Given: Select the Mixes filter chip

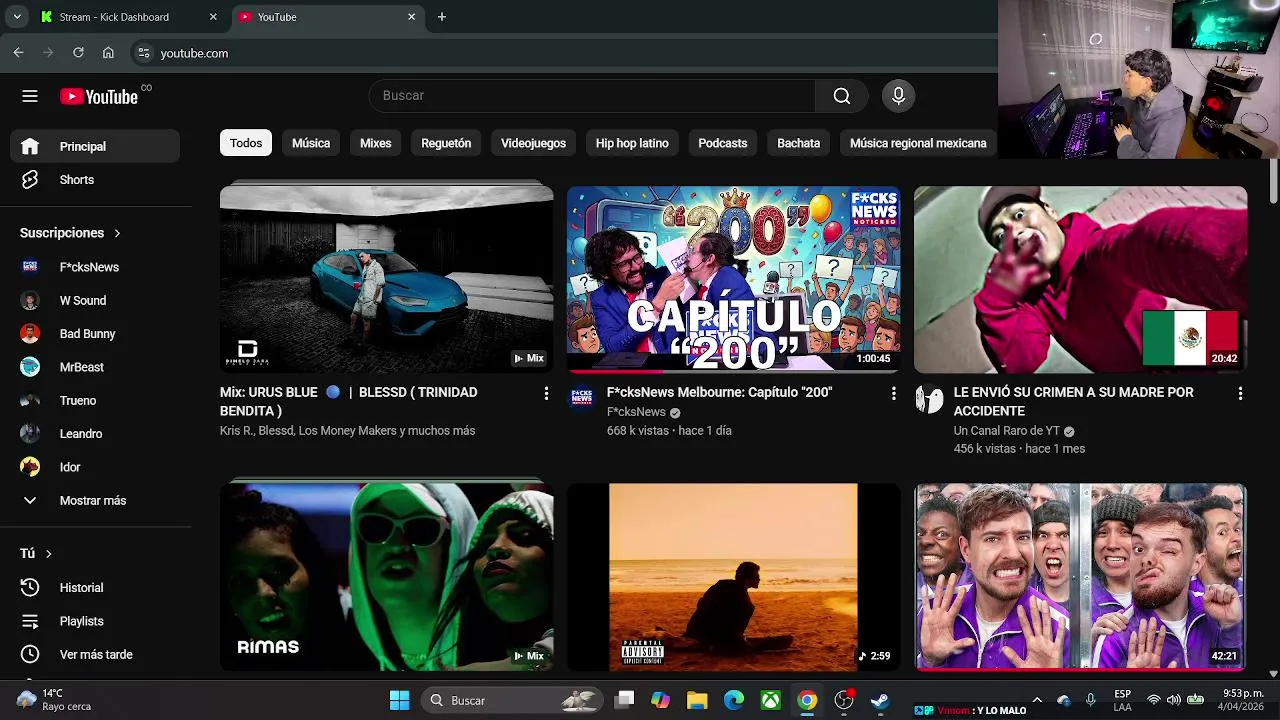Looking at the screenshot, I should [376, 143].
